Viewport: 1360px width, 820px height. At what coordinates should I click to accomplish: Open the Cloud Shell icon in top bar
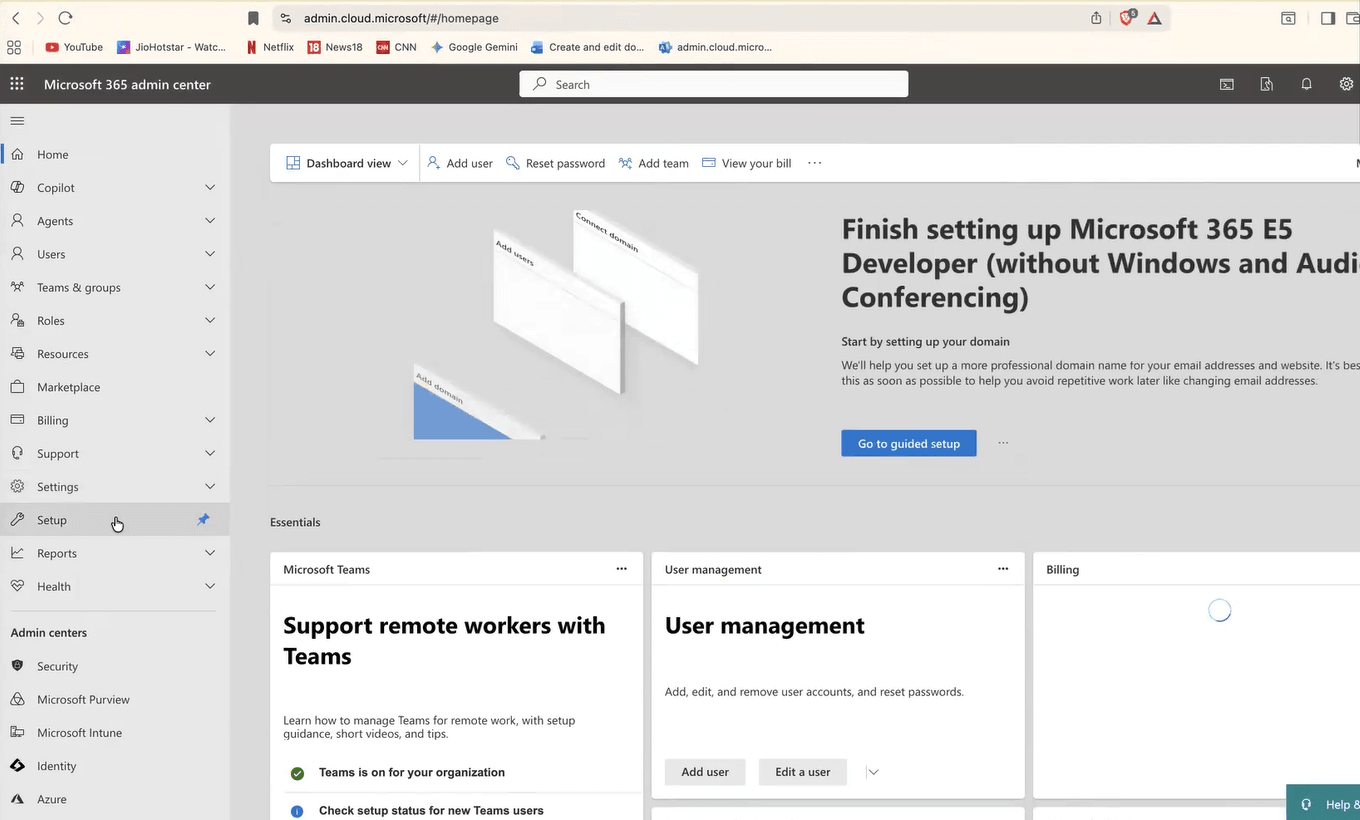(x=1227, y=84)
